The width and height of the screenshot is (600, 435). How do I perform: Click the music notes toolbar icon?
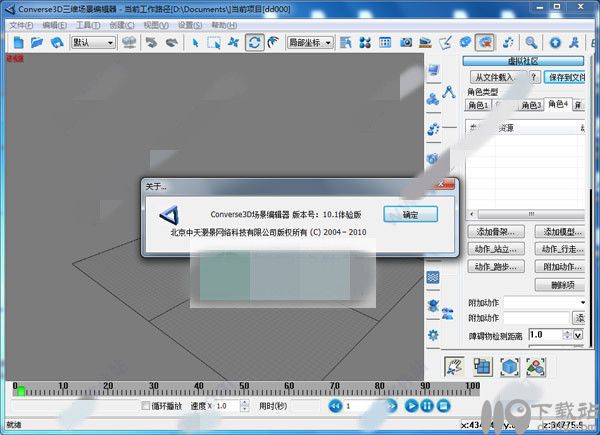point(508,42)
